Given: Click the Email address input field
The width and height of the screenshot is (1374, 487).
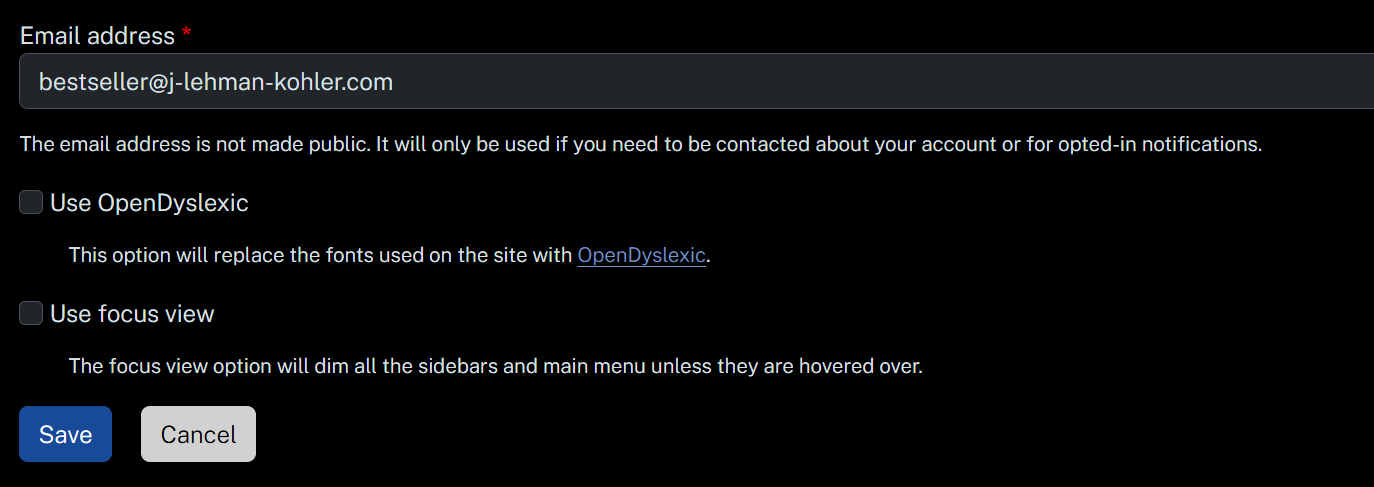Looking at the screenshot, I should [x=696, y=81].
